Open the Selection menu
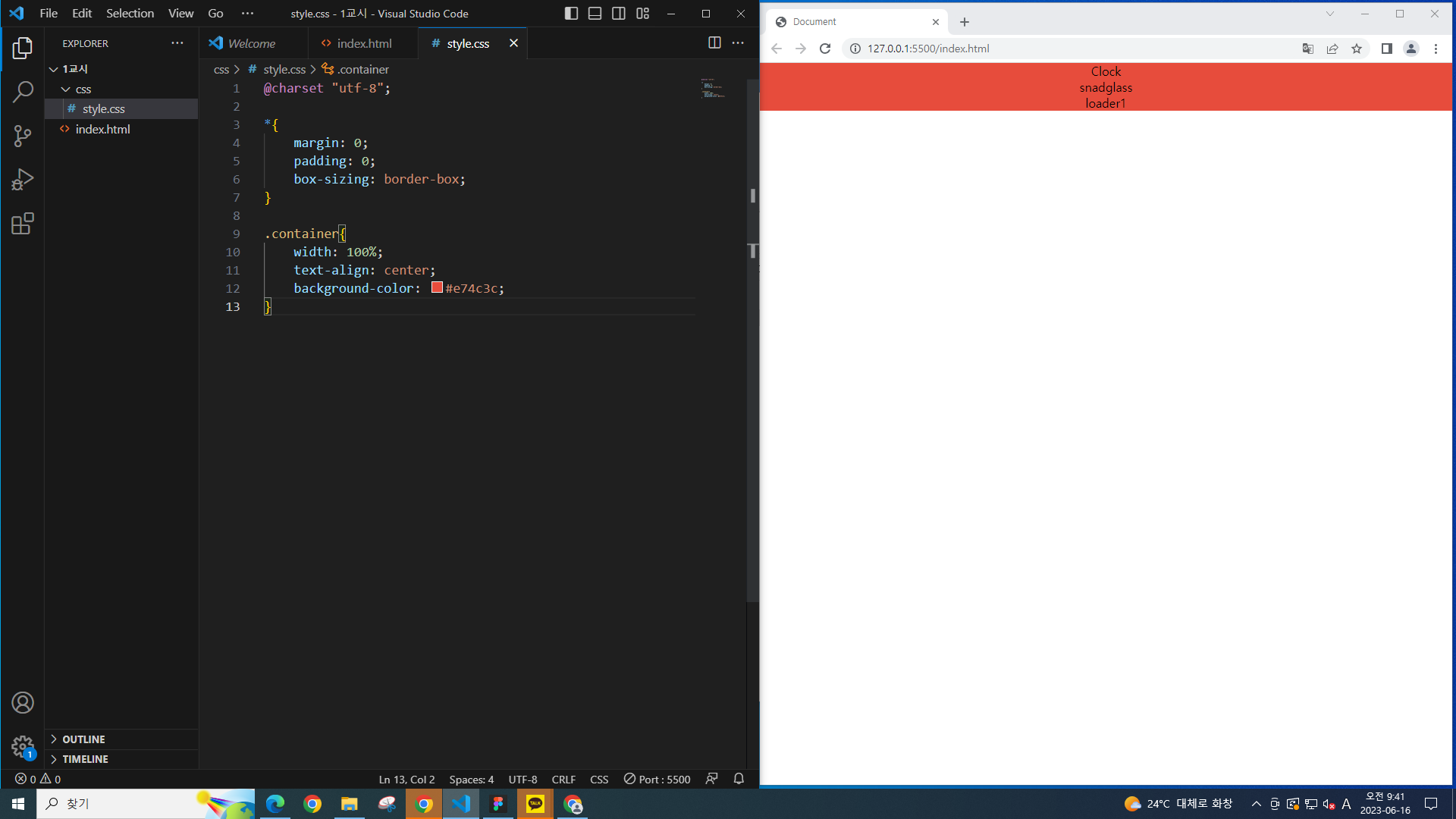 tap(130, 14)
